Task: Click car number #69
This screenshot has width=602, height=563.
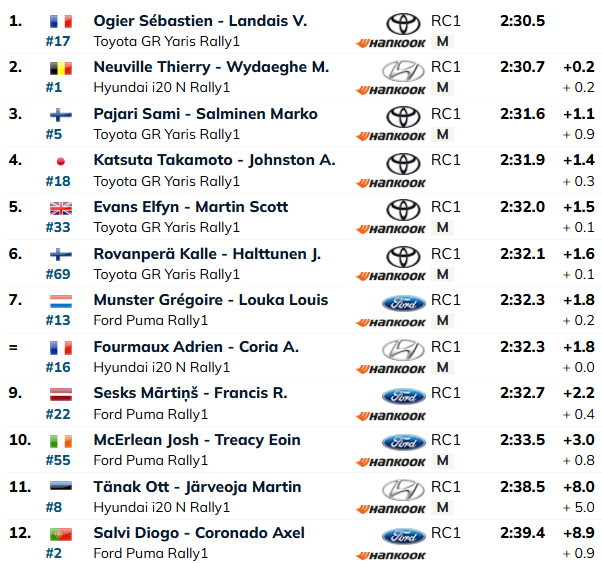Action: coord(58,274)
